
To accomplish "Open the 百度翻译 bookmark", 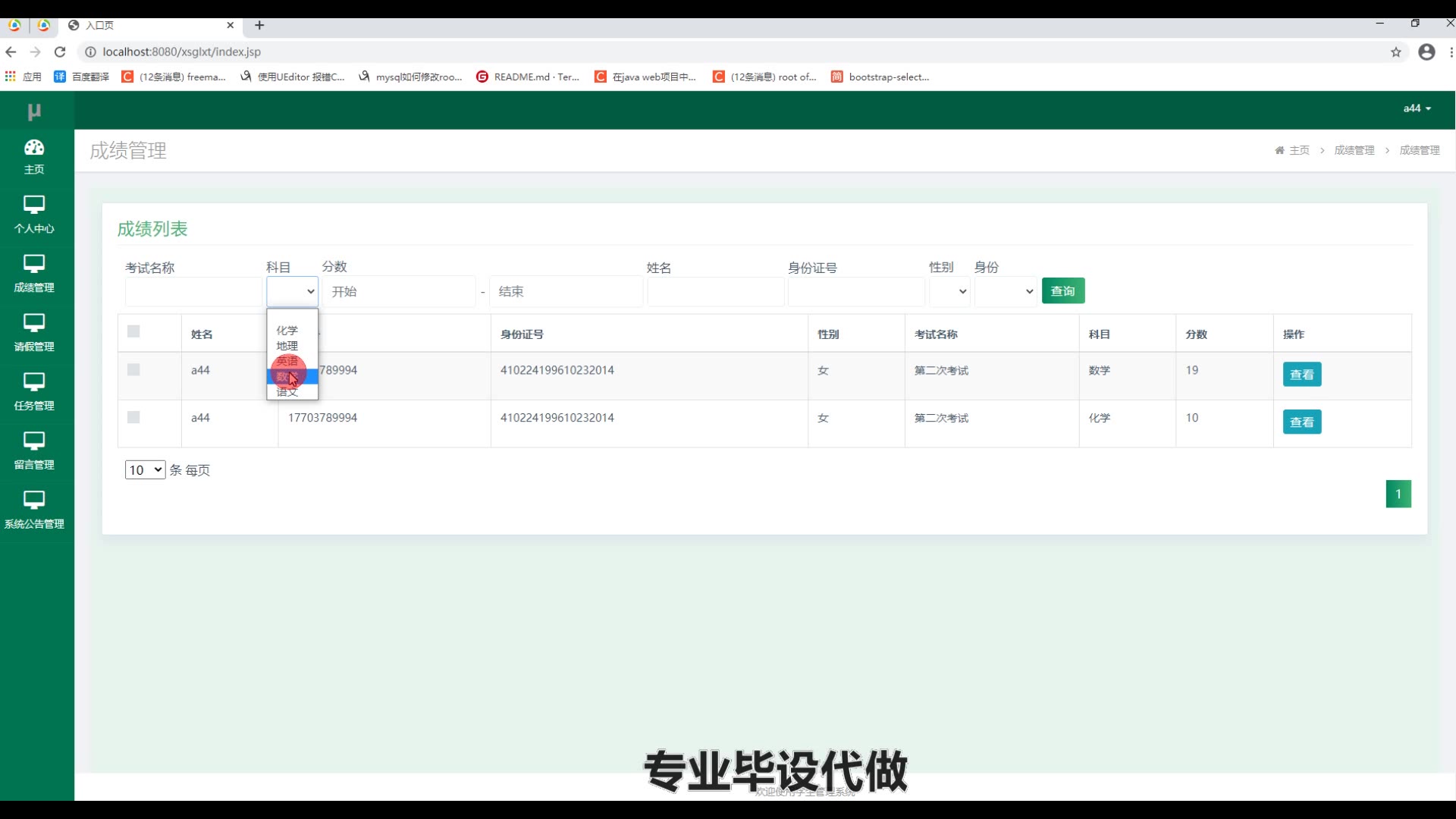I will [x=82, y=77].
